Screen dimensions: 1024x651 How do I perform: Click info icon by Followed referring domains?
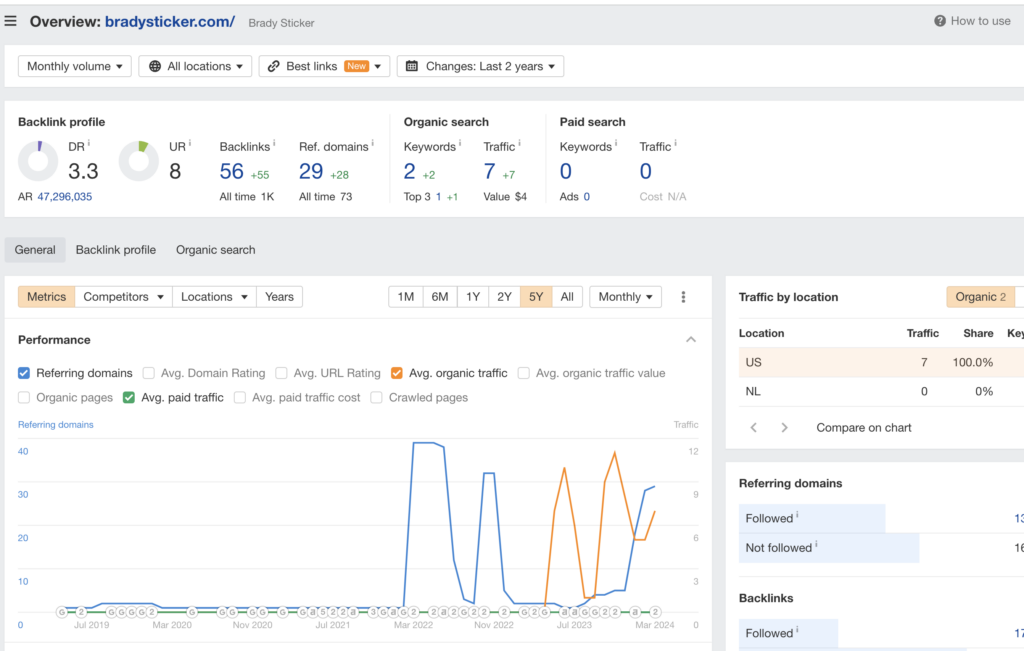(797, 515)
